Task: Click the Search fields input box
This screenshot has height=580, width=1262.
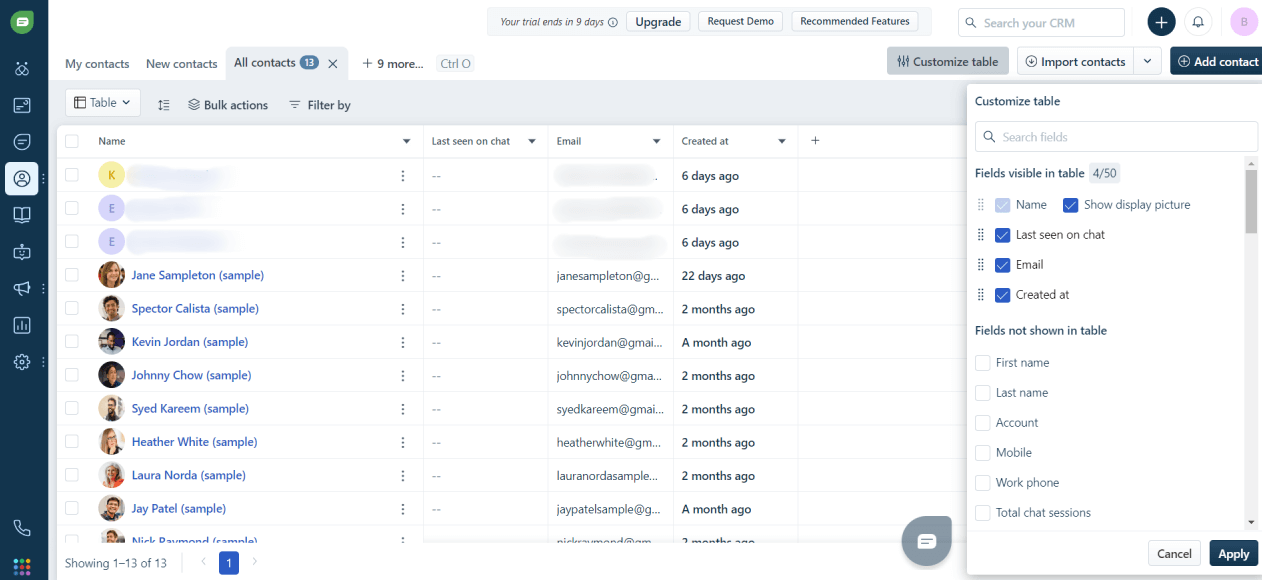Action: [1116, 136]
